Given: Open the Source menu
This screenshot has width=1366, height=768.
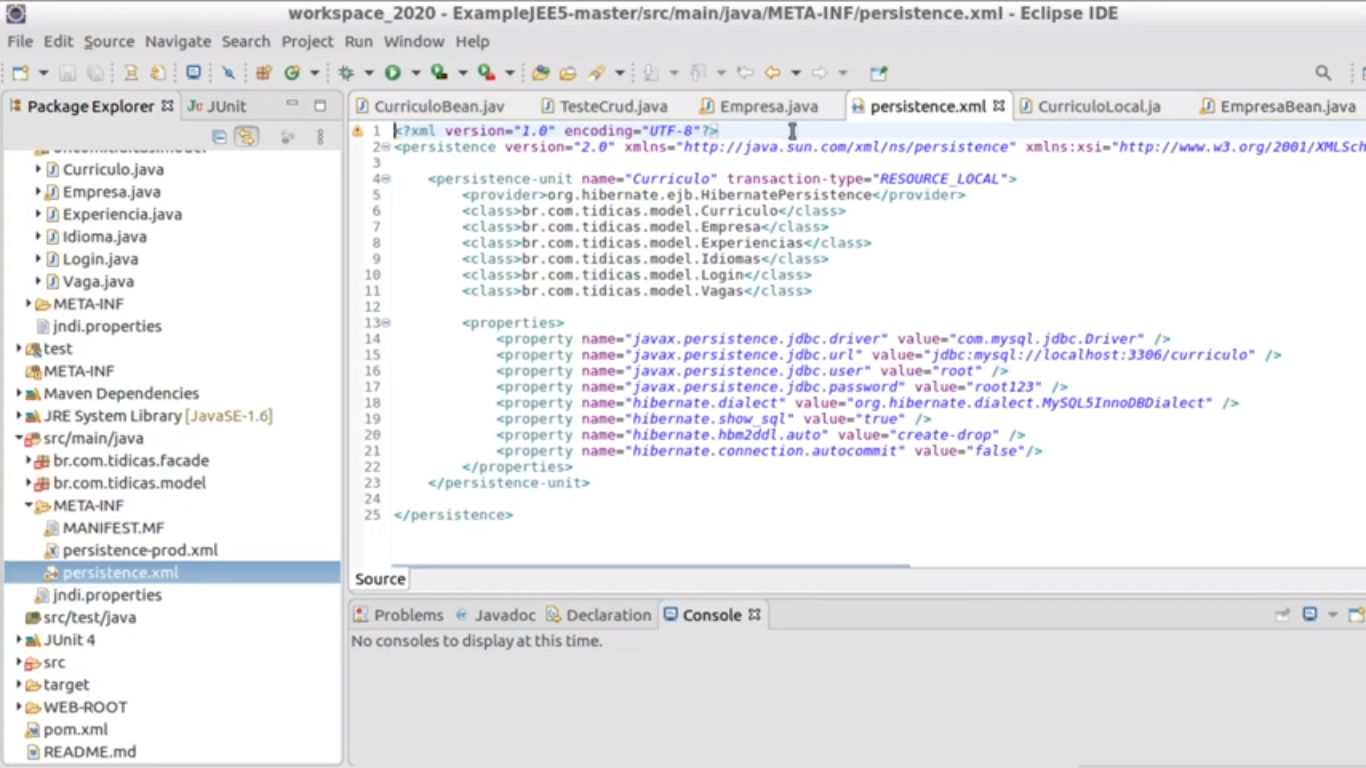Looking at the screenshot, I should (x=109, y=41).
